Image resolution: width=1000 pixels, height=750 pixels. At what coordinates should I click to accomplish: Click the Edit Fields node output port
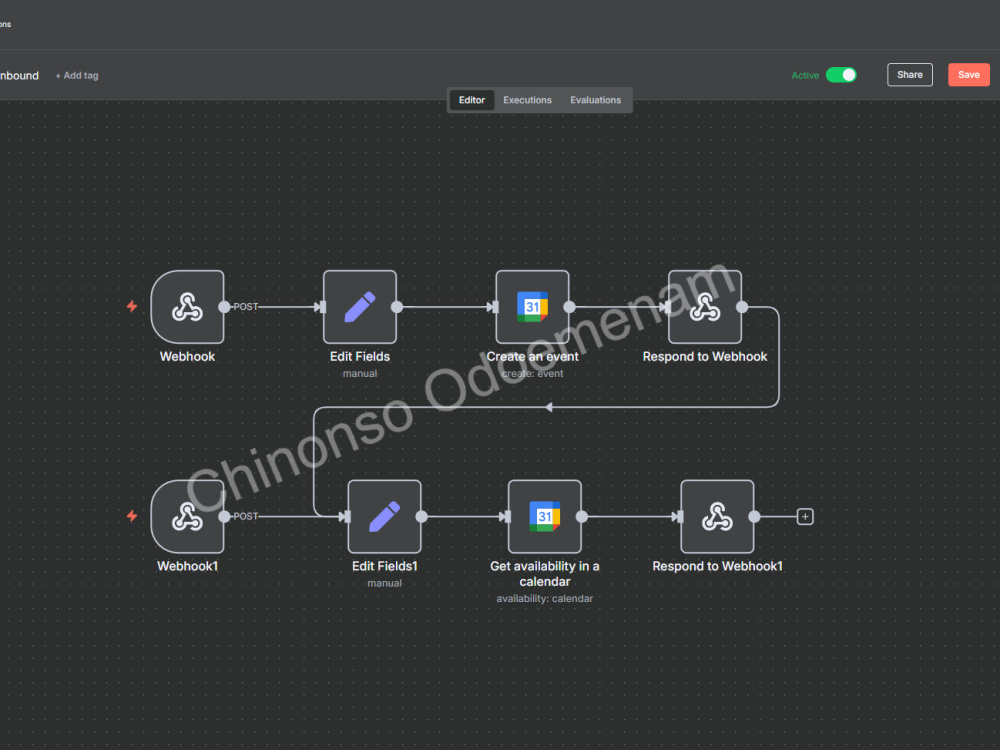point(397,307)
